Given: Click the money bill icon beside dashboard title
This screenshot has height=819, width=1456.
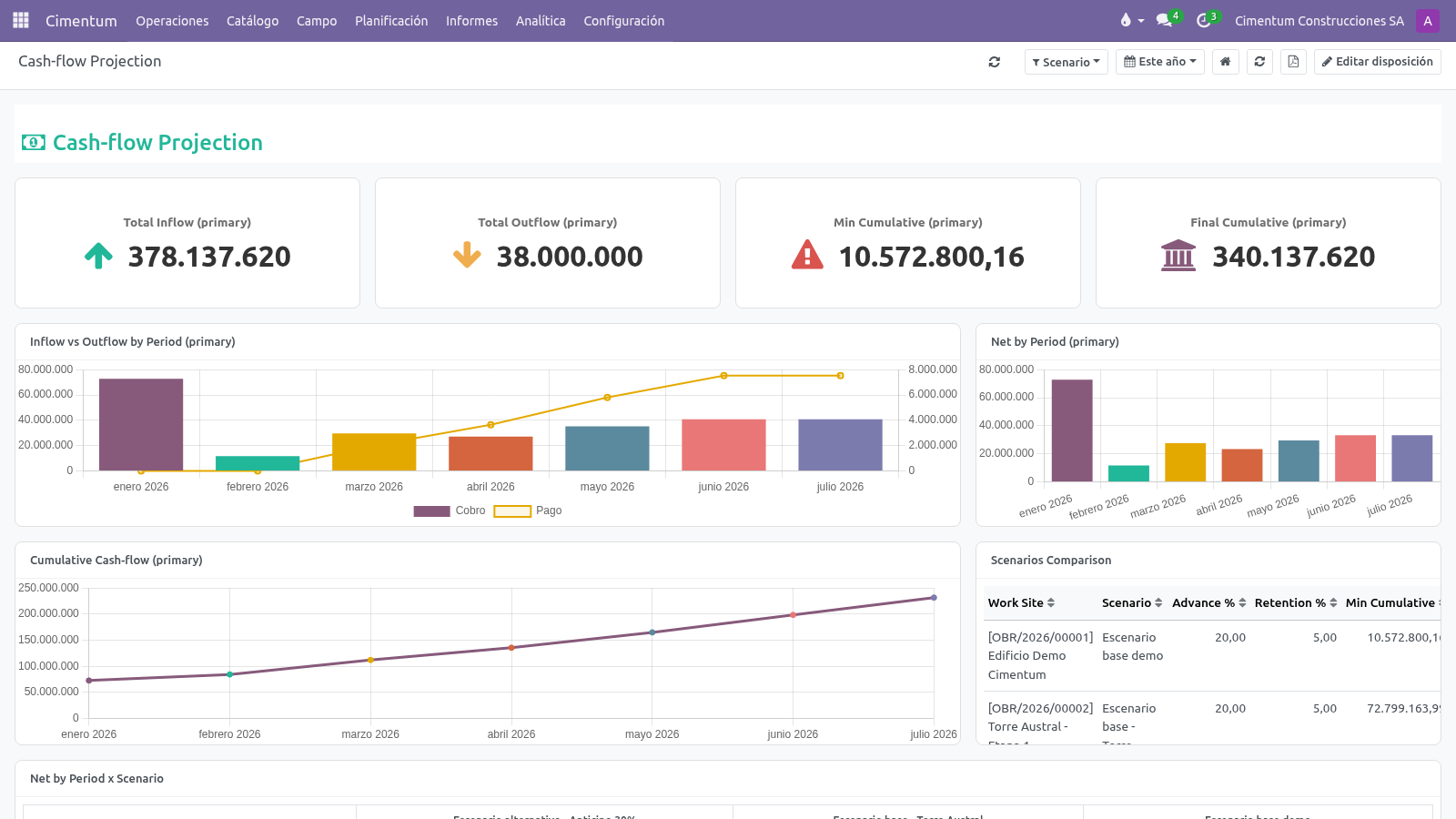Looking at the screenshot, I should 34,143.
